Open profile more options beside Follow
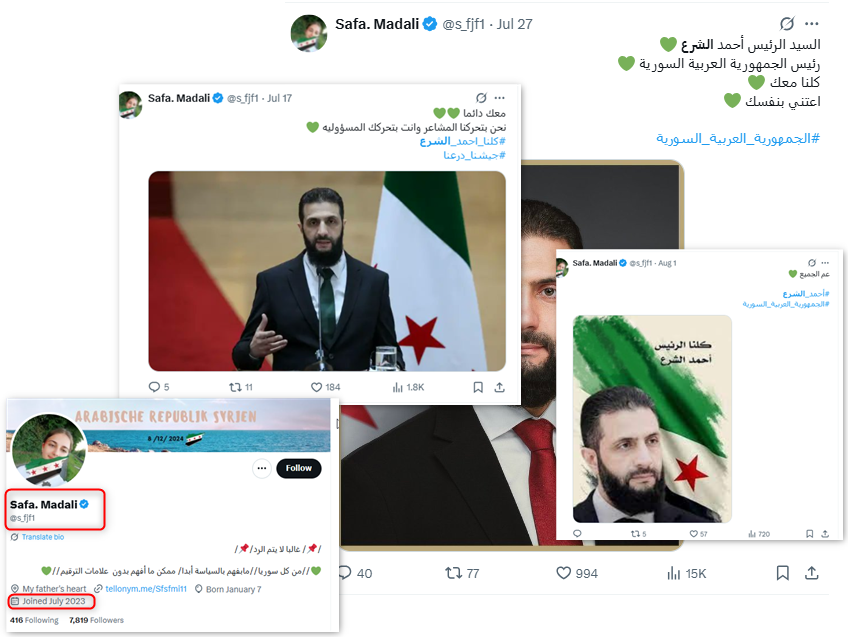848x637 pixels. (262, 468)
